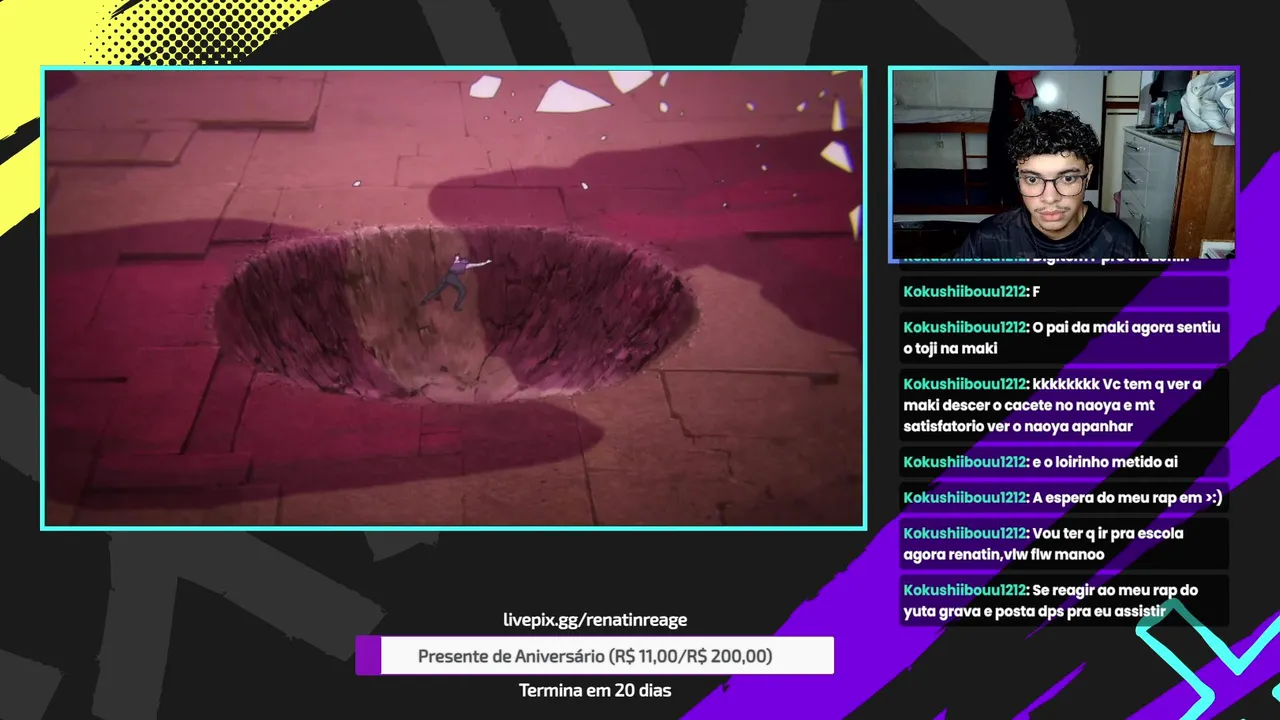Image resolution: width=1280 pixels, height=720 pixels.
Task: Click the 'Termina em 20 dias' text
Action: (595, 690)
